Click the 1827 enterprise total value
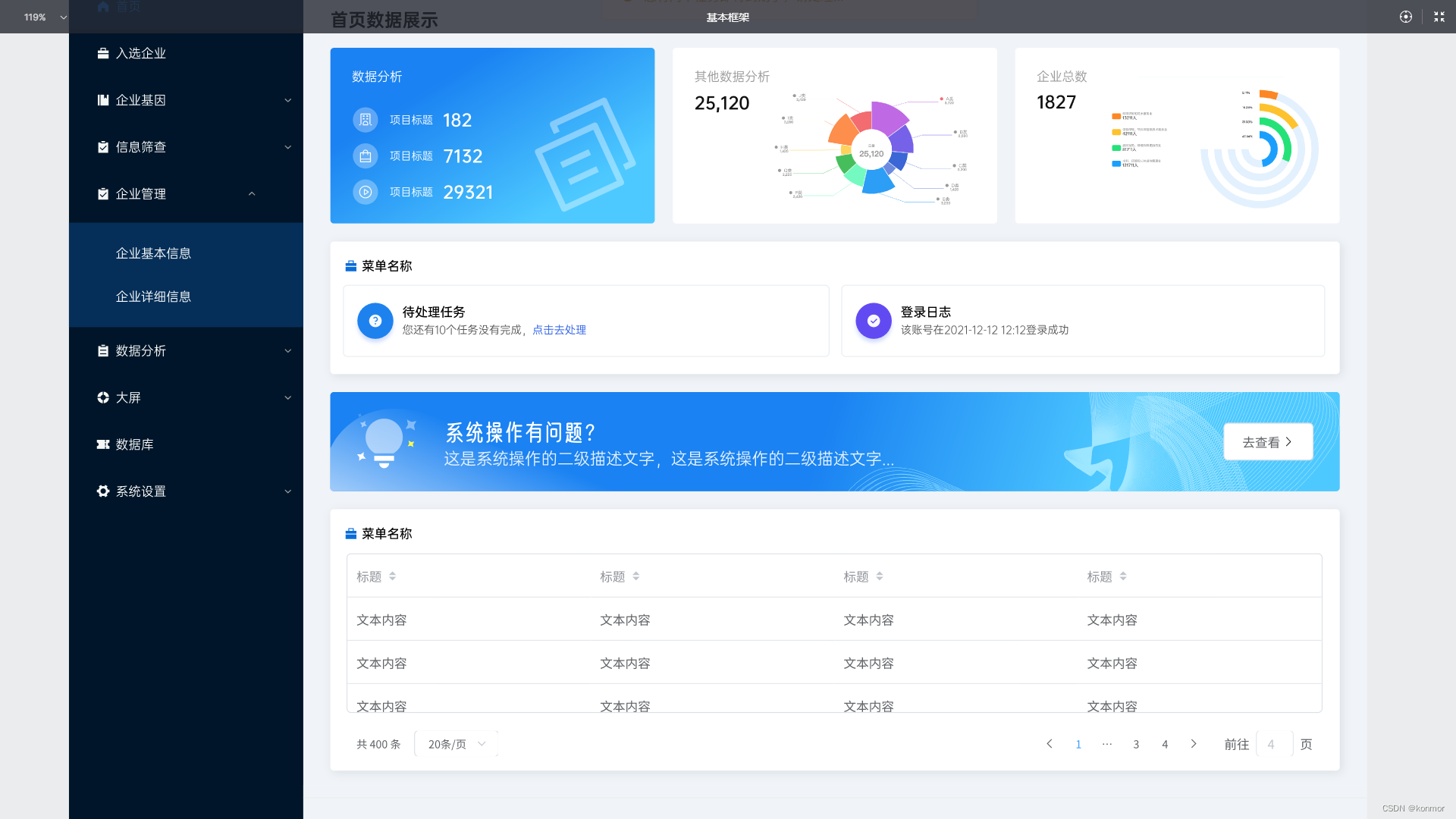 (x=1056, y=102)
